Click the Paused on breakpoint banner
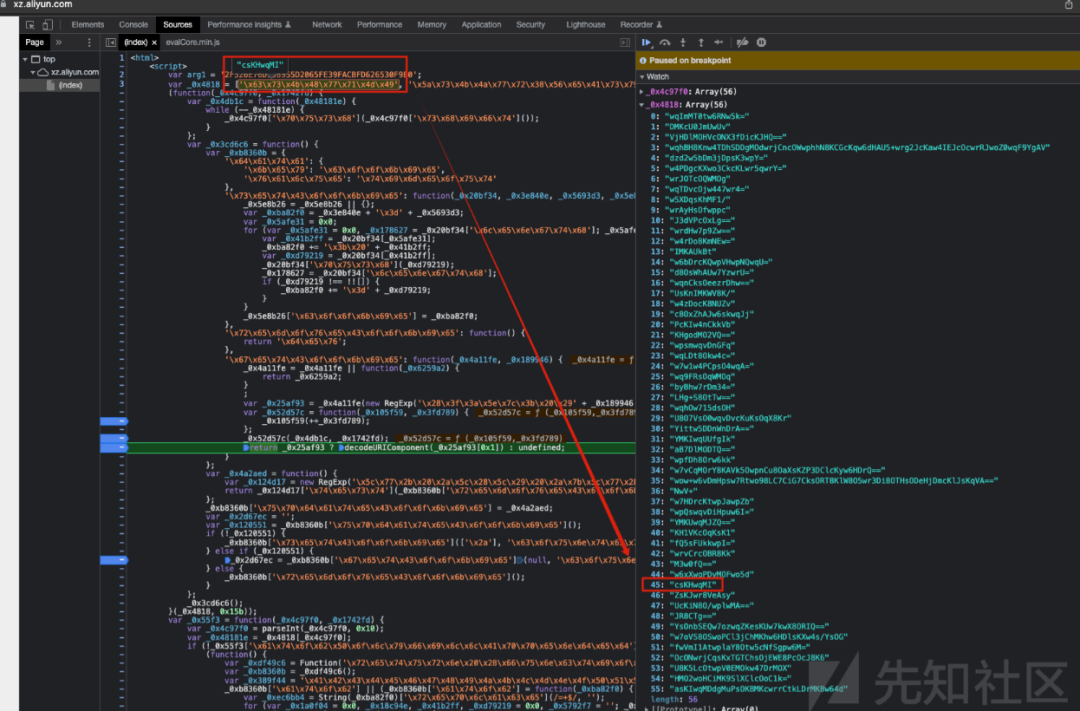Image resolution: width=1080 pixels, height=711 pixels. (x=858, y=61)
